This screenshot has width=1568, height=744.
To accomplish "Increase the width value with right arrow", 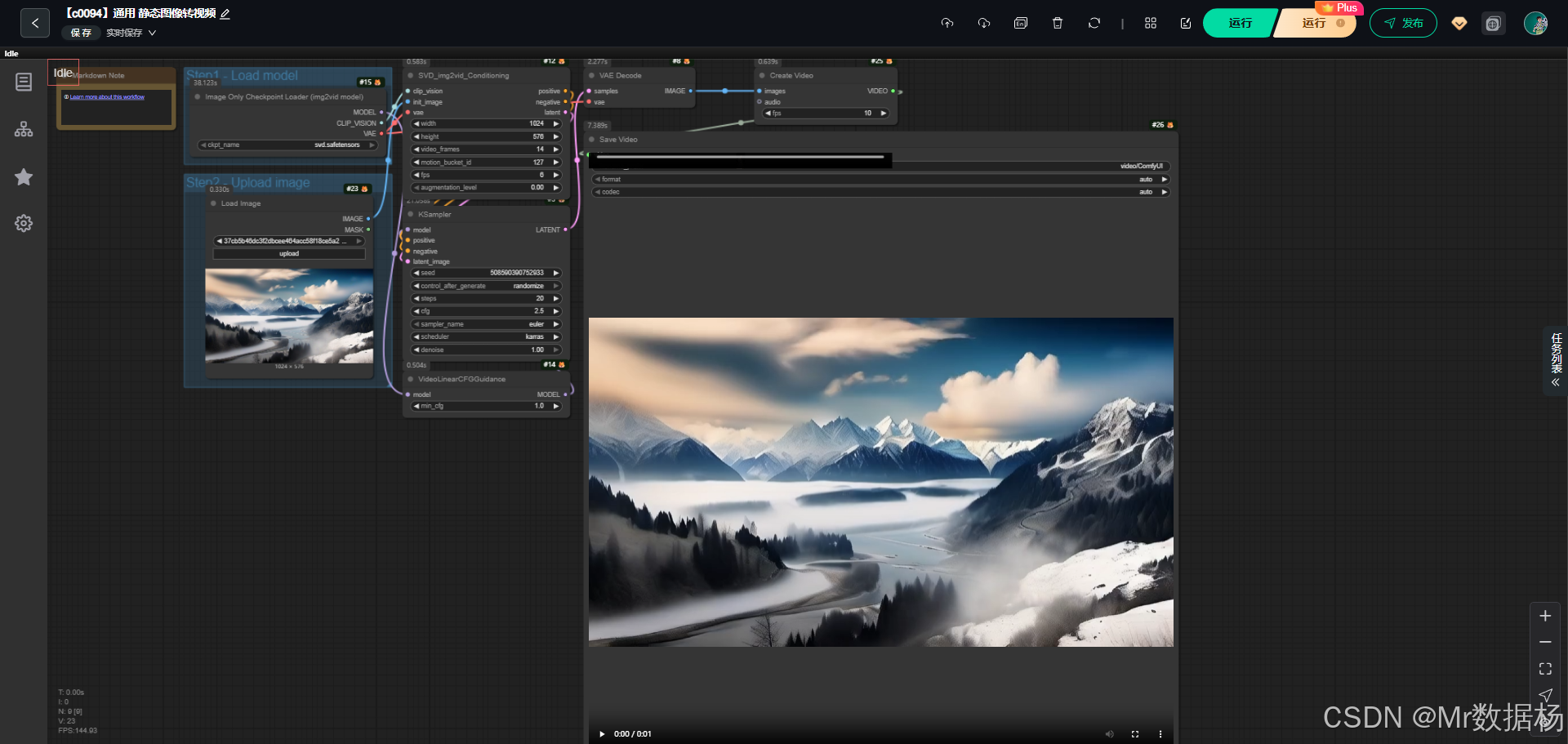I will [x=556, y=123].
